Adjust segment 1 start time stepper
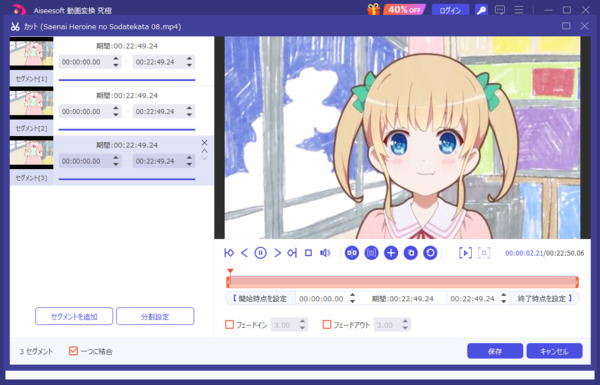The height and width of the screenshot is (385, 600). (116, 62)
